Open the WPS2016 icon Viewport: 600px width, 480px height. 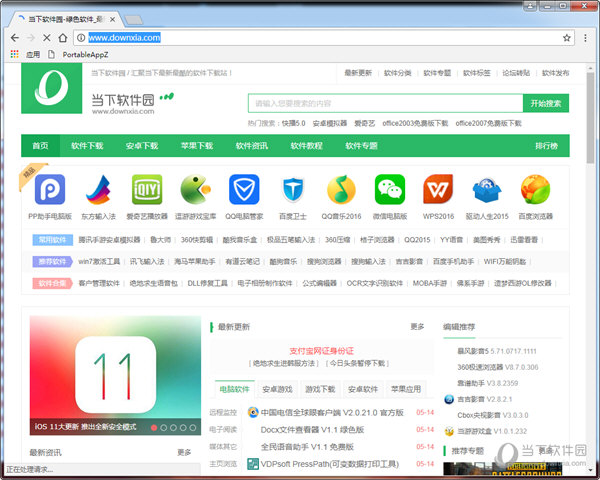point(438,189)
